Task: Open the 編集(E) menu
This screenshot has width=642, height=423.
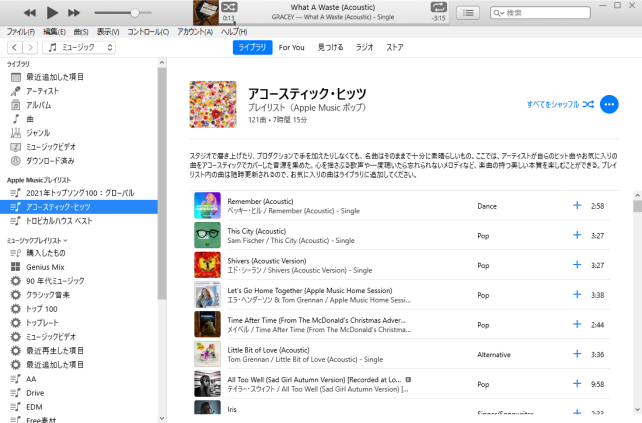Action: point(54,32)
